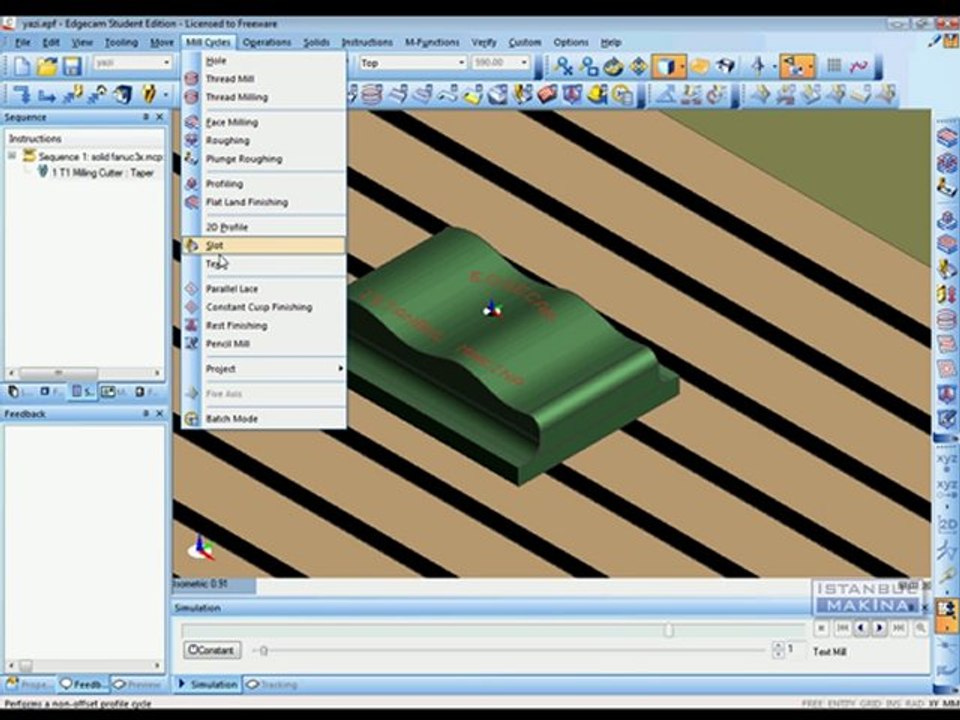The image size is (960, 720).
Task: Click the view rotate globe icon
Action: coord(613,66)
